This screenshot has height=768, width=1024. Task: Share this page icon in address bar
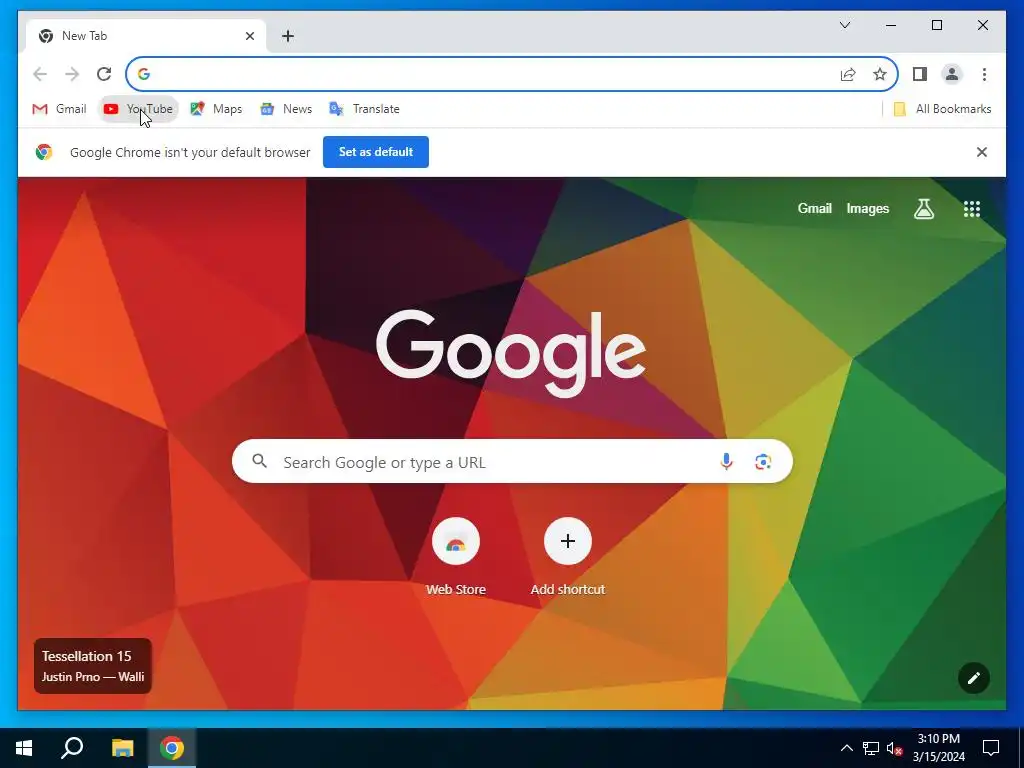[x=848, y=74]
